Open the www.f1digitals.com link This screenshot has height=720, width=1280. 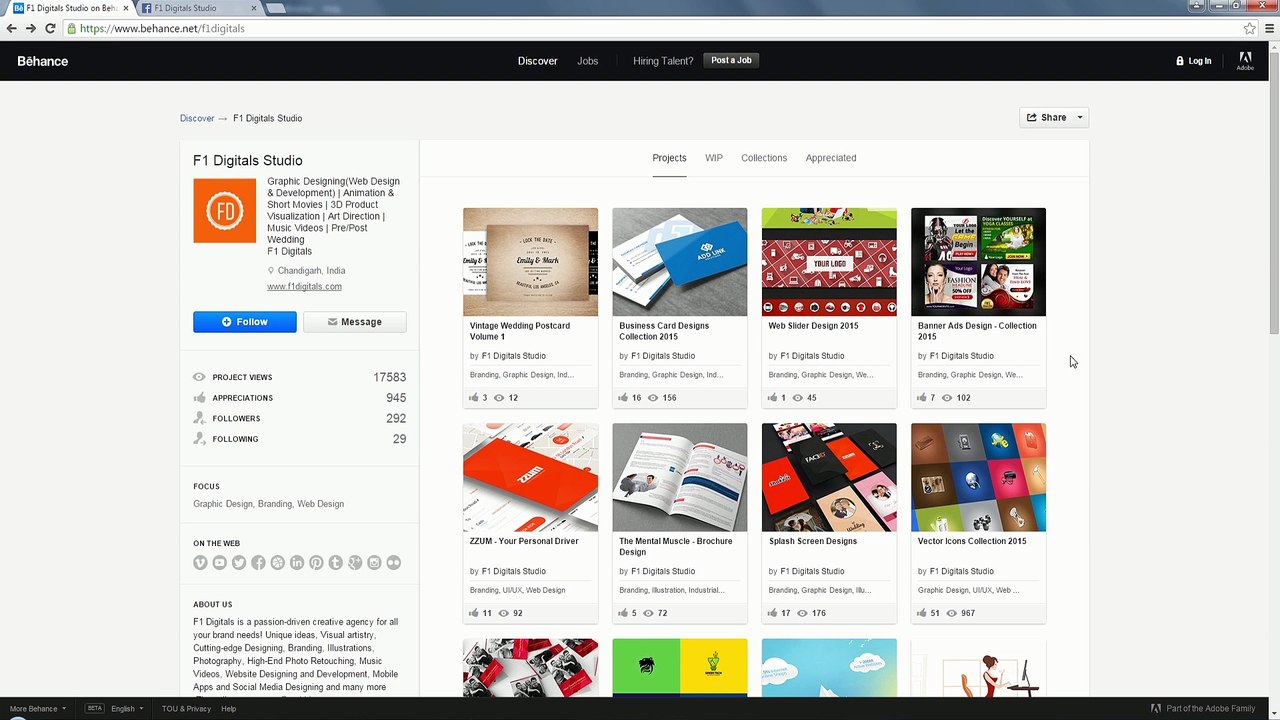point(304,286)
